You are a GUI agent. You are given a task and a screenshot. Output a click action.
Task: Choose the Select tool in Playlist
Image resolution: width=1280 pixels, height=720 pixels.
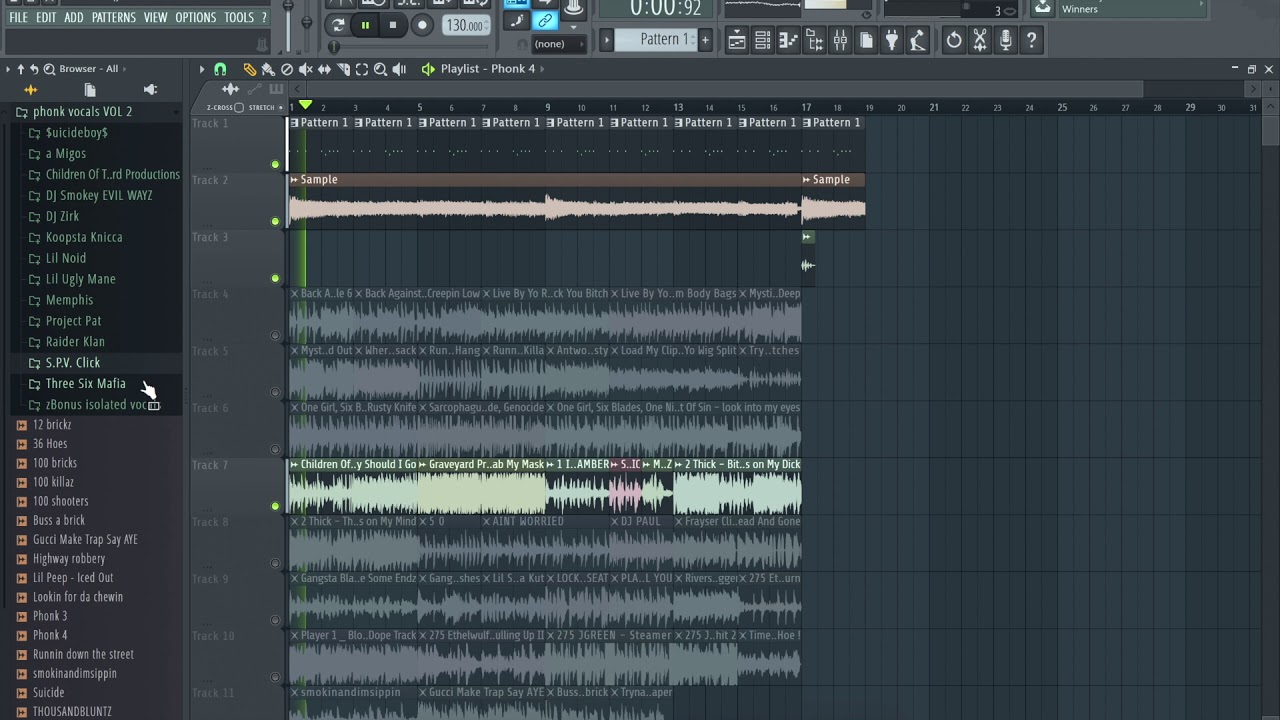[362, 69]
